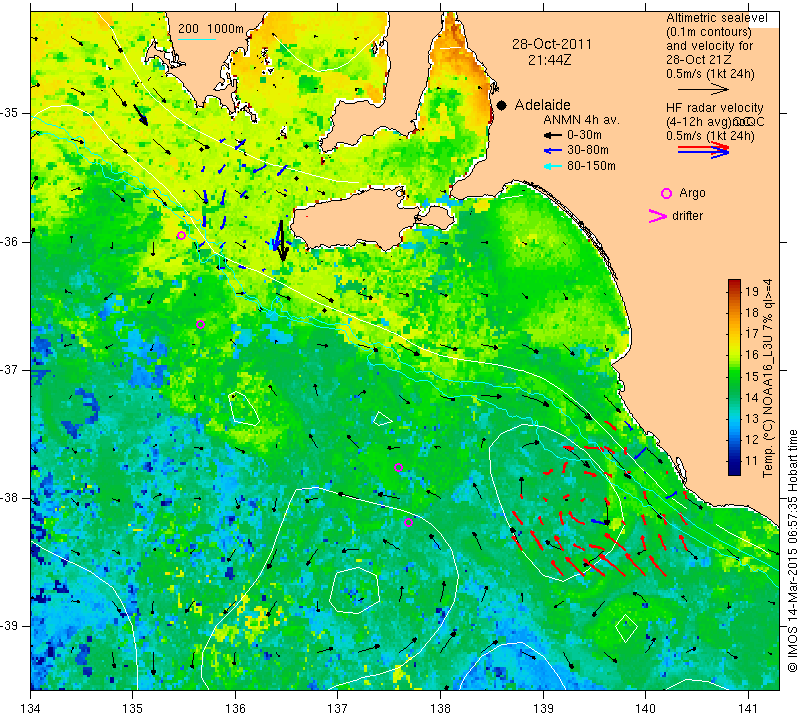Click the -36 latitude axis label
Image resolution: width=800 pixels, height=720 pixels.
pyautogui.click(x=11, y=241)
